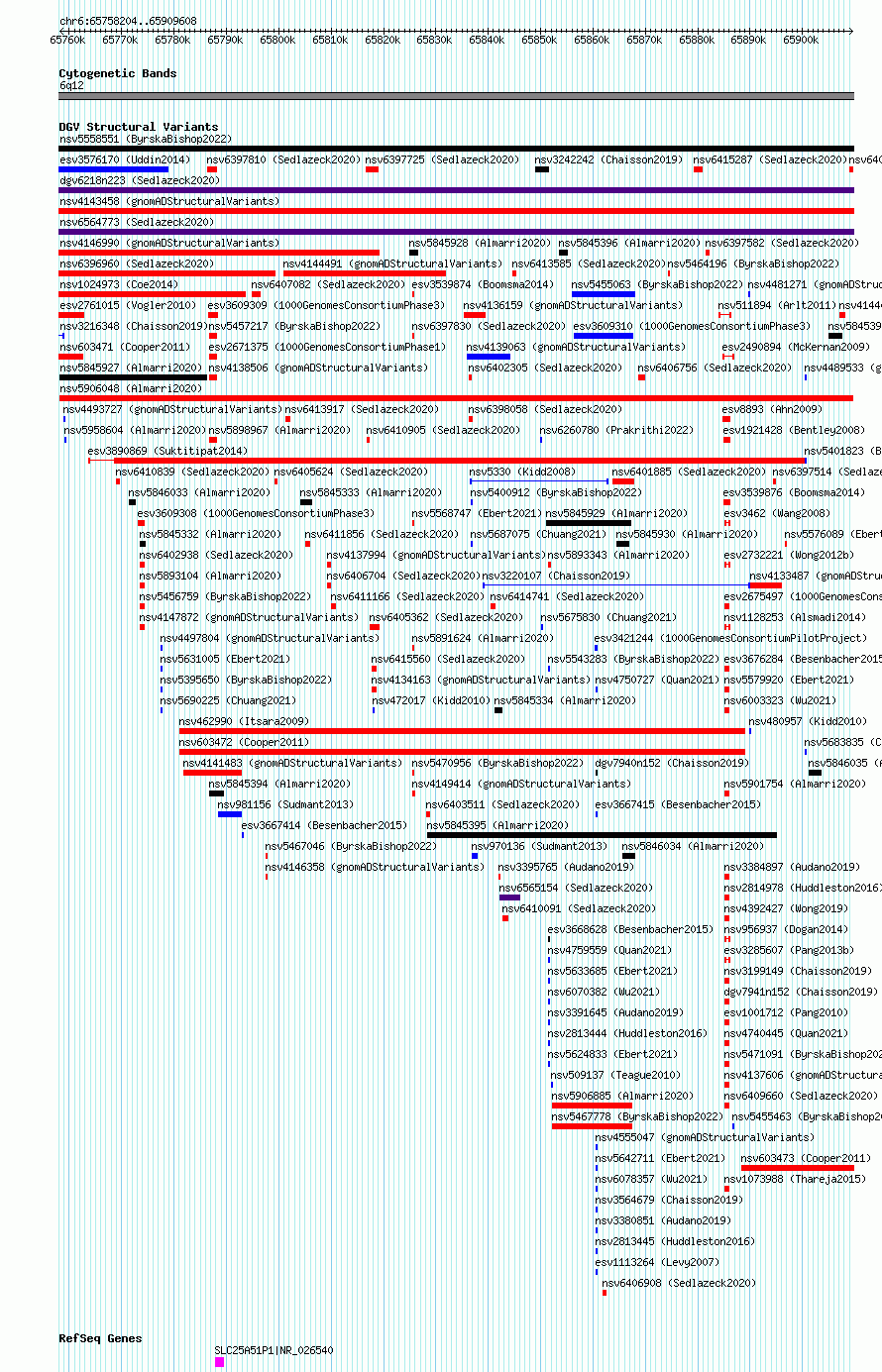The image size is (882, 1372).
Task: Click variant label nsv5330 (Kidd2008)
Action: point(522,472)
